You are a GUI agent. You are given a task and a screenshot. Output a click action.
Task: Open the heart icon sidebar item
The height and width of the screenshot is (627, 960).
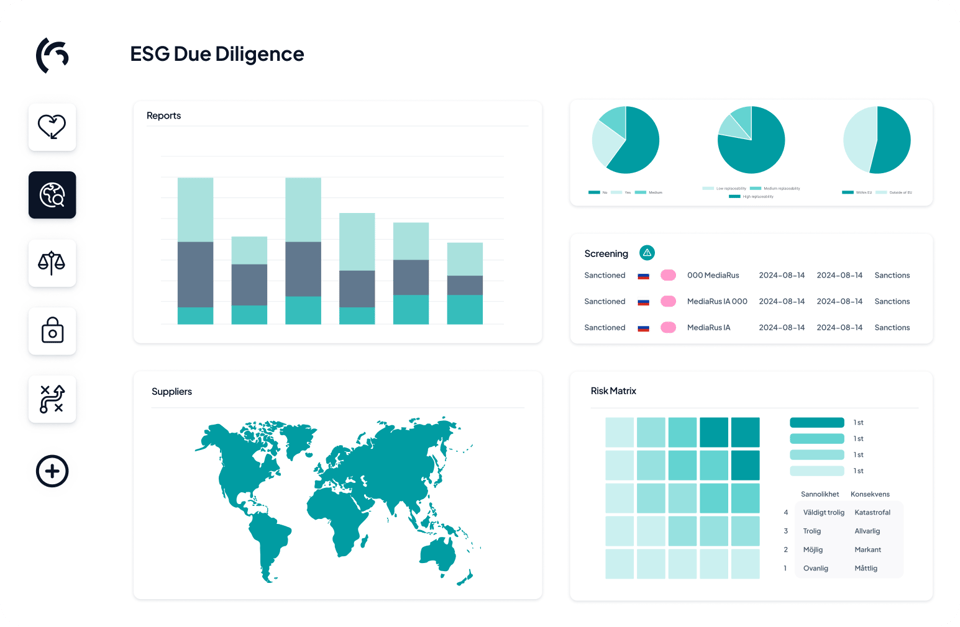[x=52, y=127]
